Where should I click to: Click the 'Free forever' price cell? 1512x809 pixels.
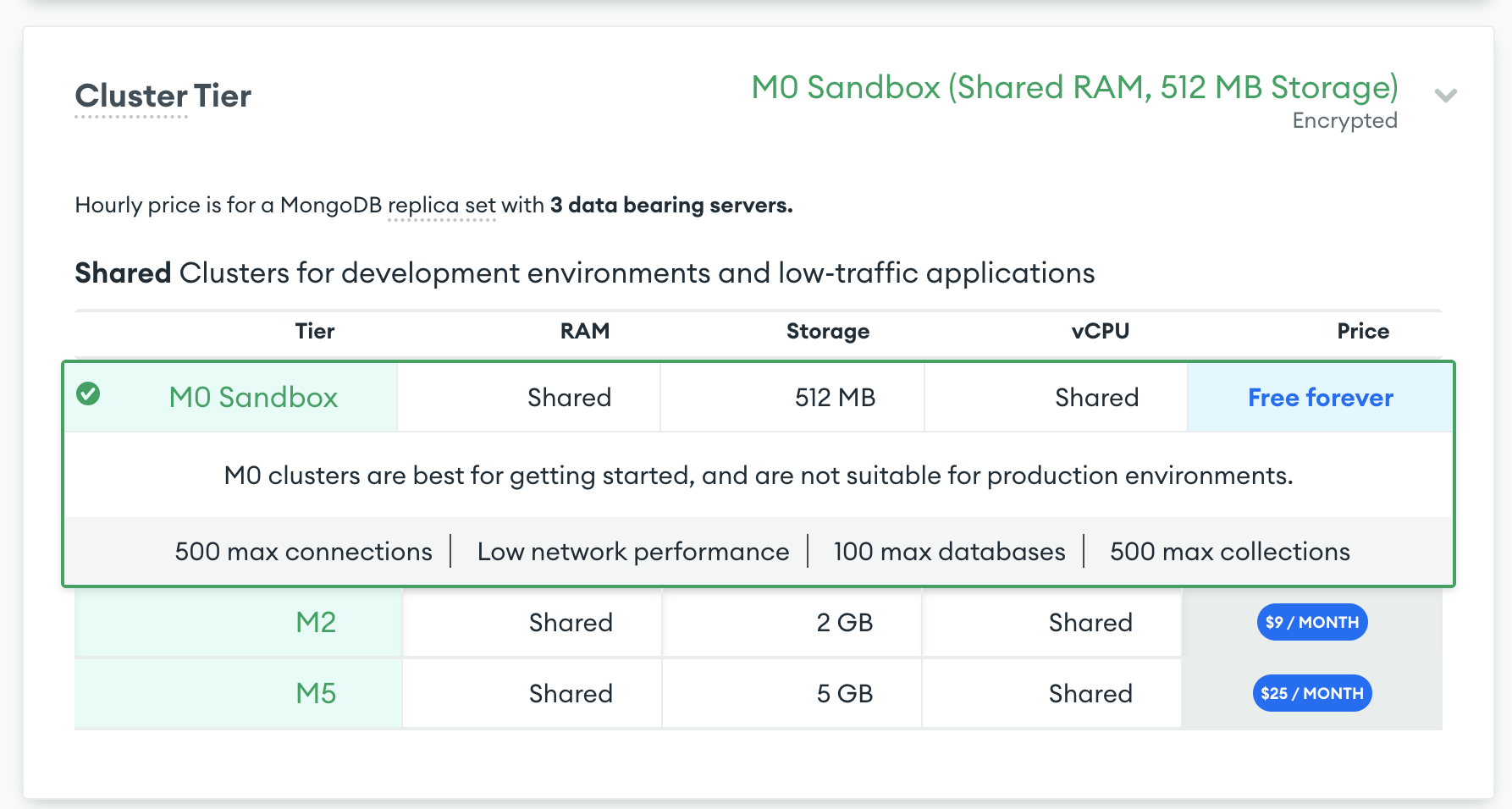[1321, 398]
